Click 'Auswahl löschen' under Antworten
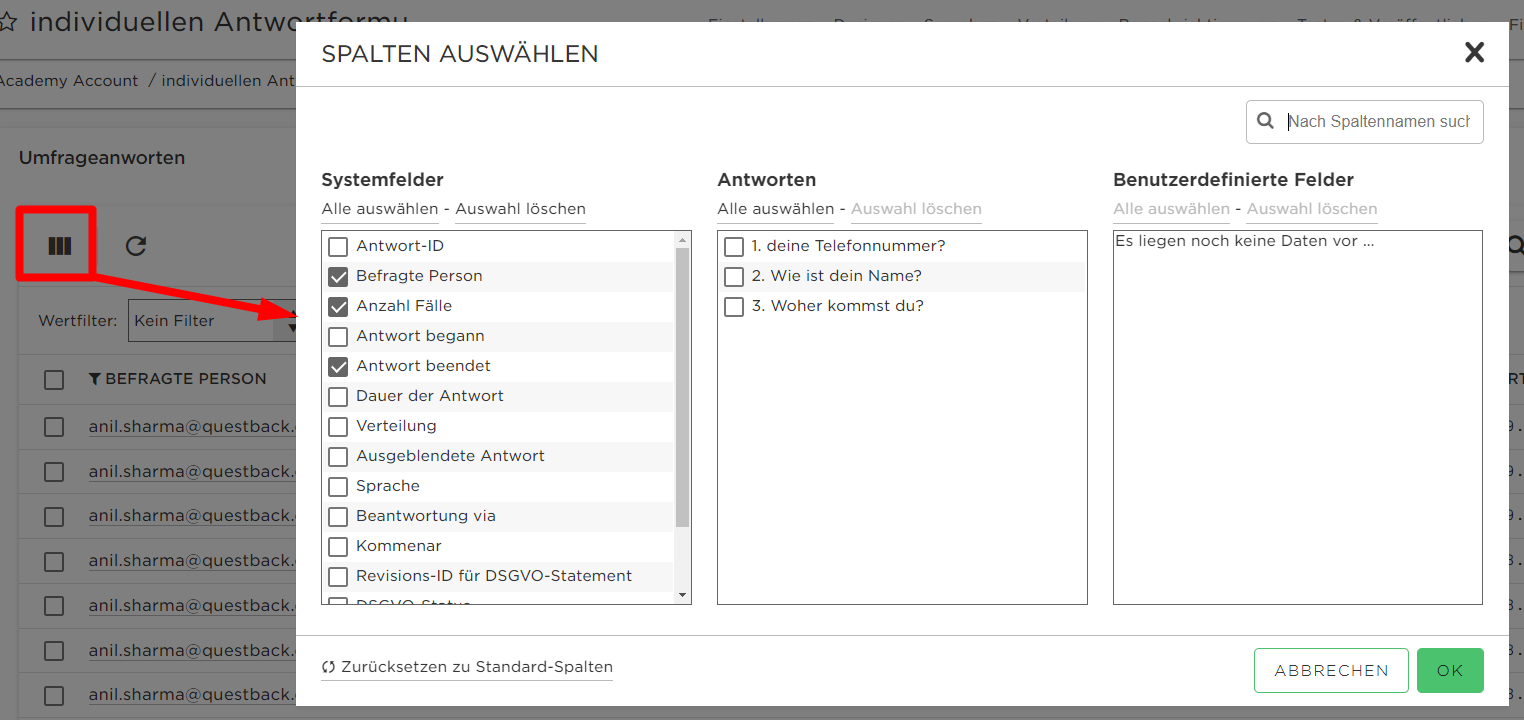Image resolution: width=1524 pixels, height=720 pixels. (x=916, y=209)
